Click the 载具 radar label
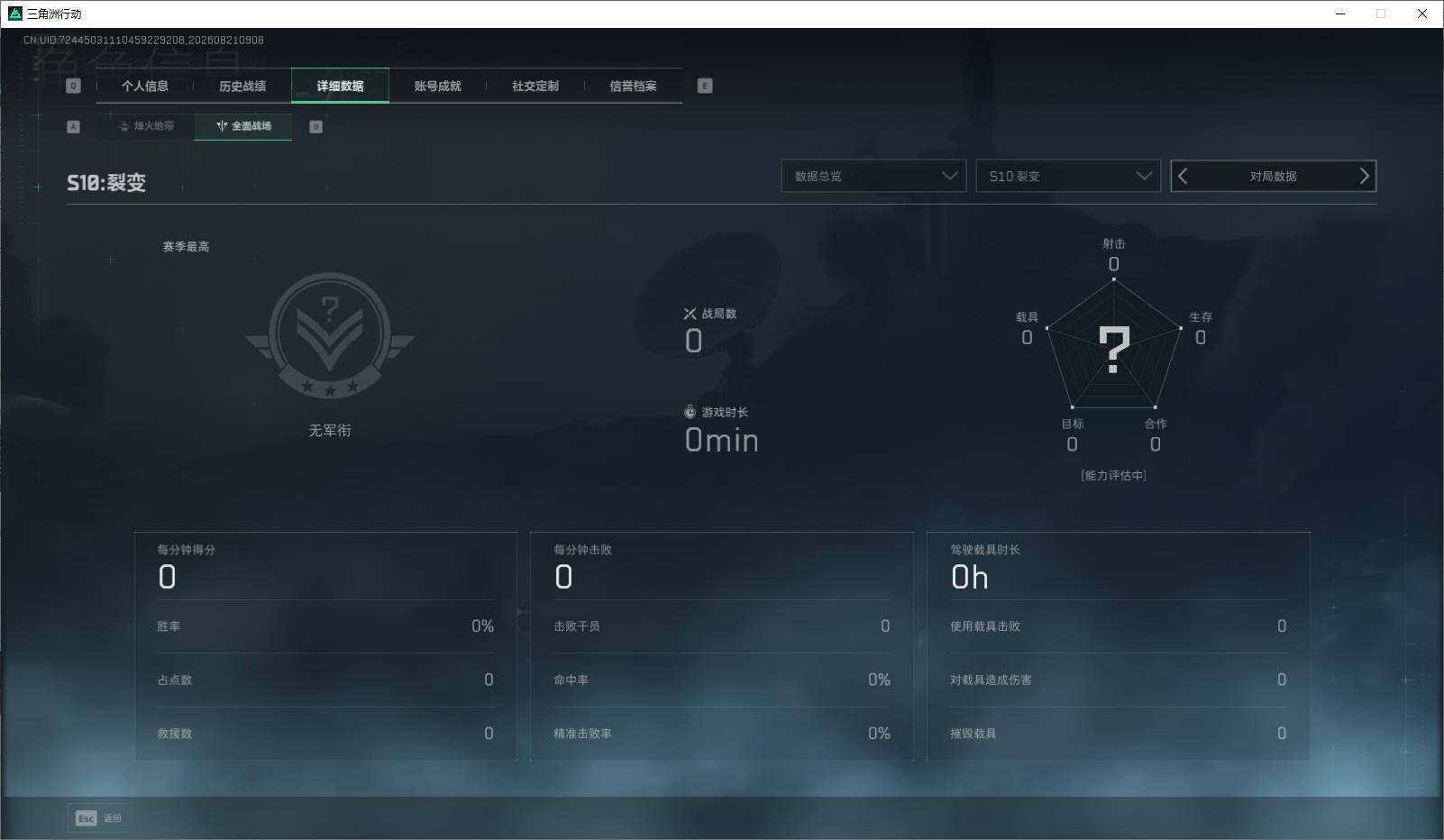The width and height of the screenshot is (1444, 840). pyautogui.click(x=1027, y=317)
